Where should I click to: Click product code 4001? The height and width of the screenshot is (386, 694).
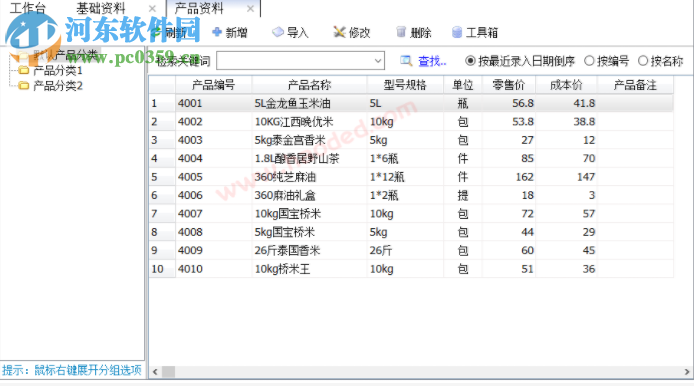pyautogui.click(x=213, y=104)
